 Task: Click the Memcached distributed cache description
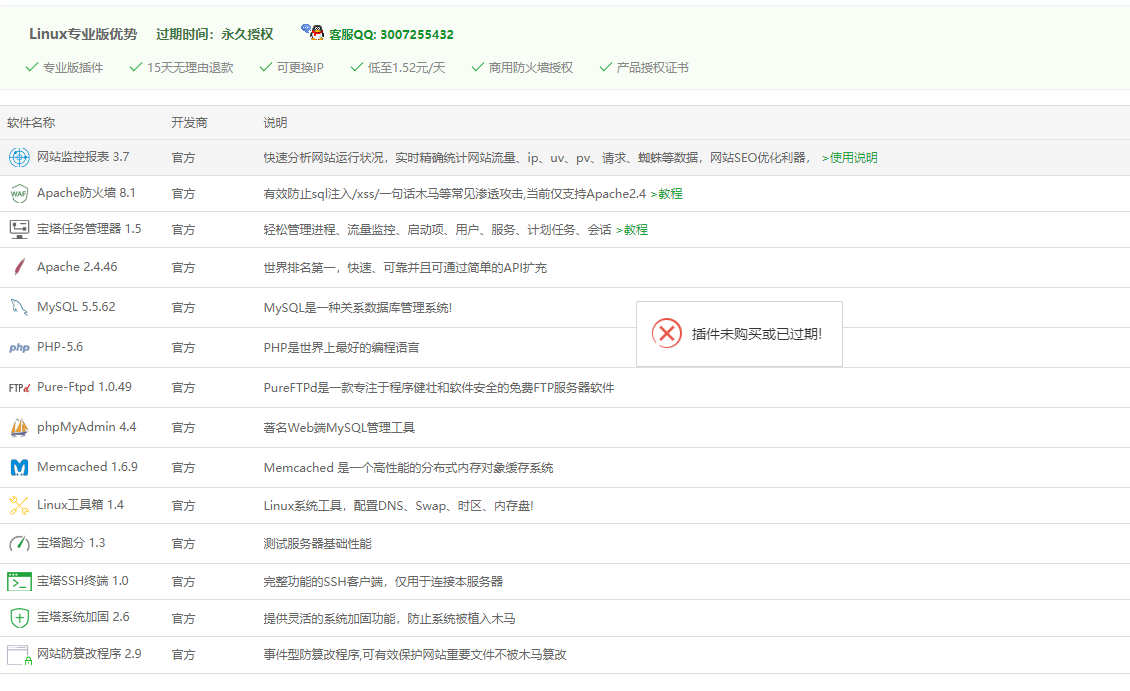point(408,468)
